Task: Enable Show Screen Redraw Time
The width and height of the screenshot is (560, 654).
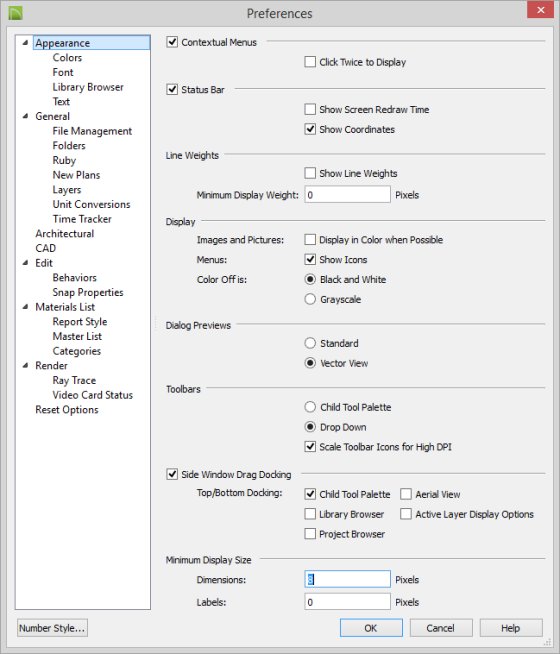Action: 310,109
